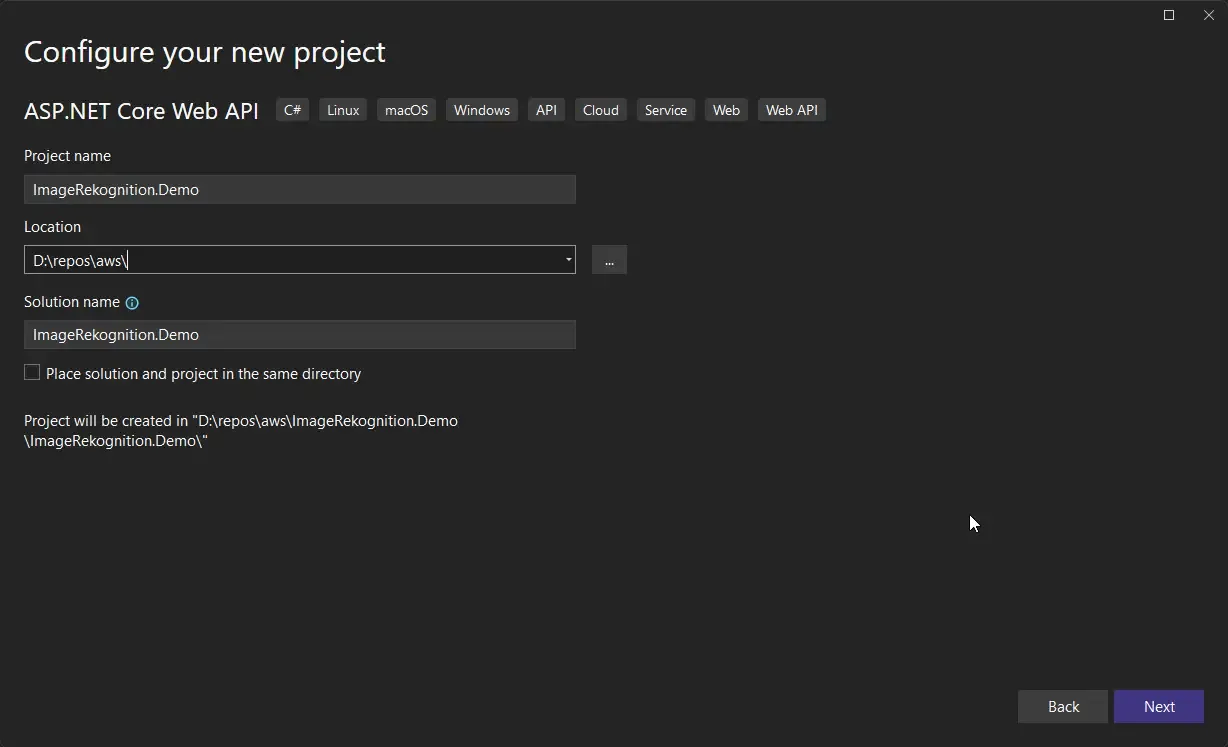Click the browse "..." button beside Location

click(x=609, y=260)
